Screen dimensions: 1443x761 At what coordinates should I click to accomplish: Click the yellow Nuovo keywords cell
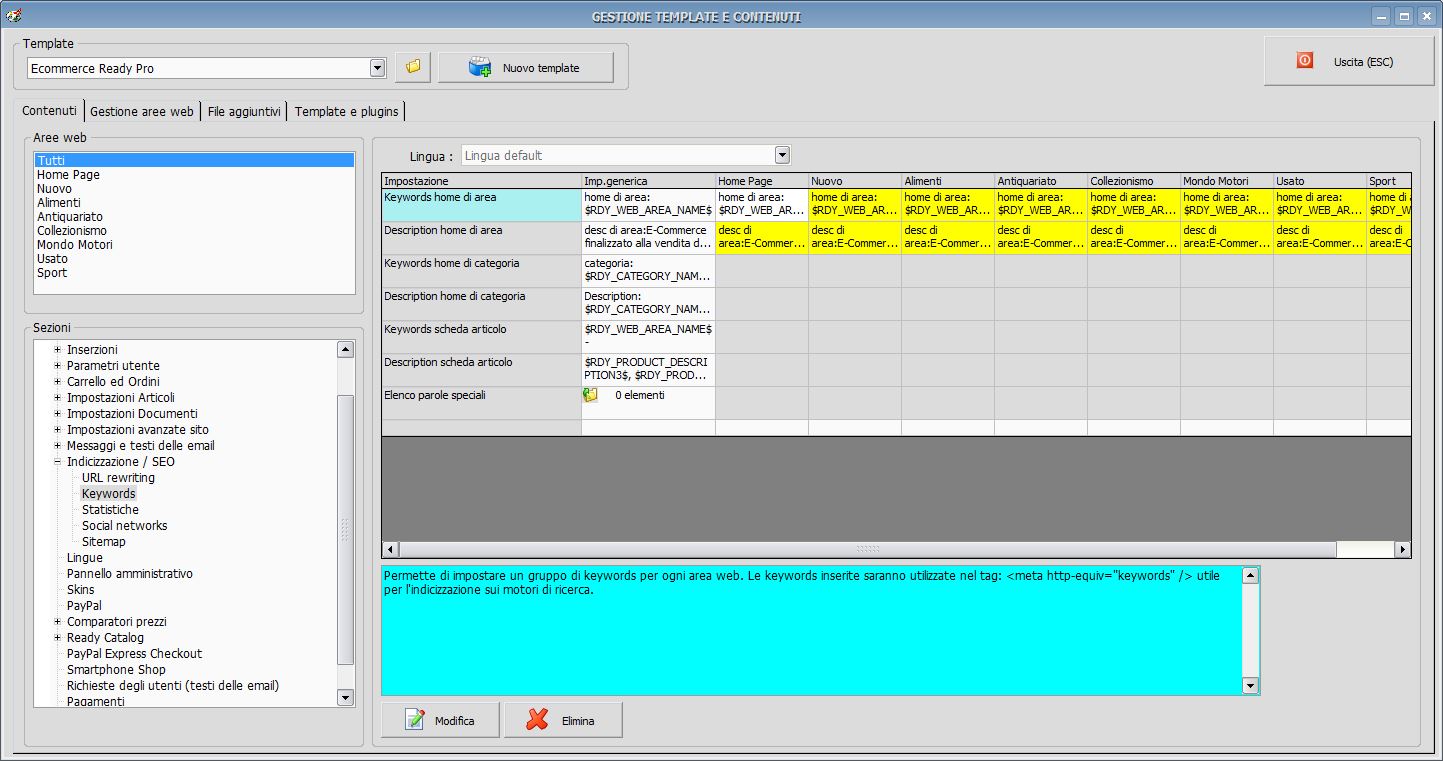click(x=854, y=204)
